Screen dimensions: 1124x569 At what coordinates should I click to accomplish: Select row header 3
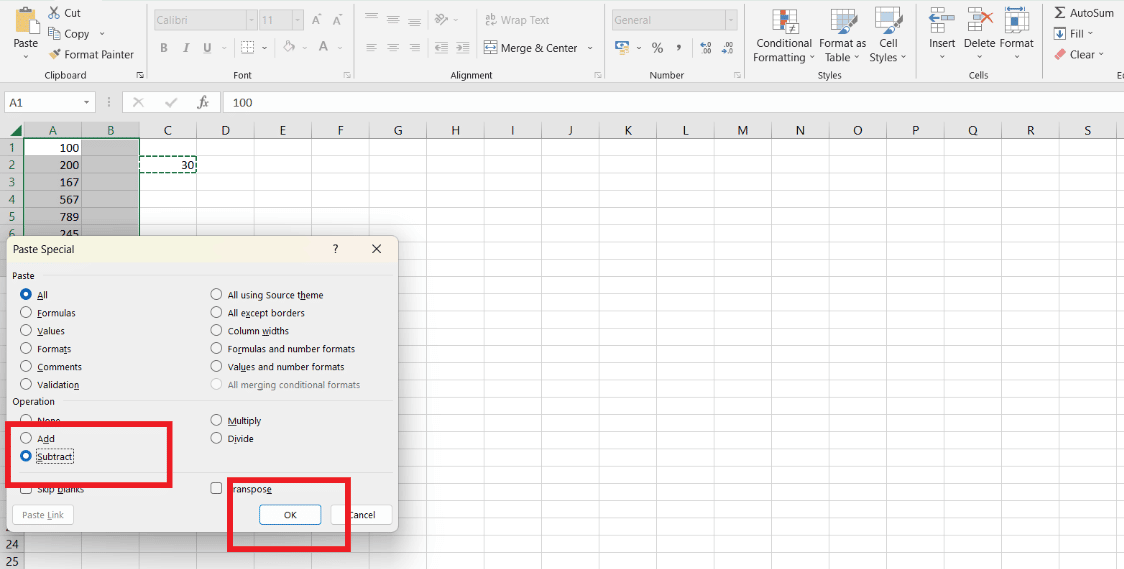11,182
